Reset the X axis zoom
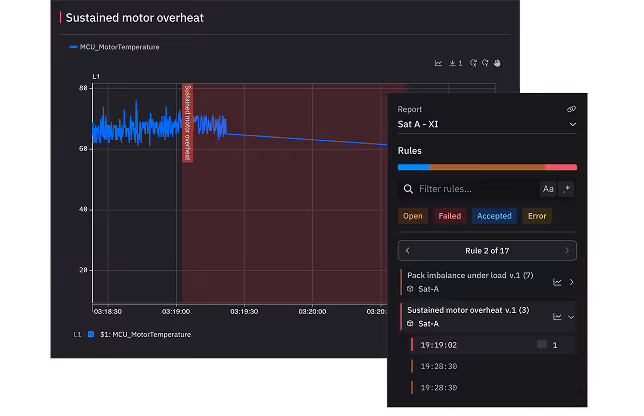This screenshot has width=644, height=416. point(474,63)
